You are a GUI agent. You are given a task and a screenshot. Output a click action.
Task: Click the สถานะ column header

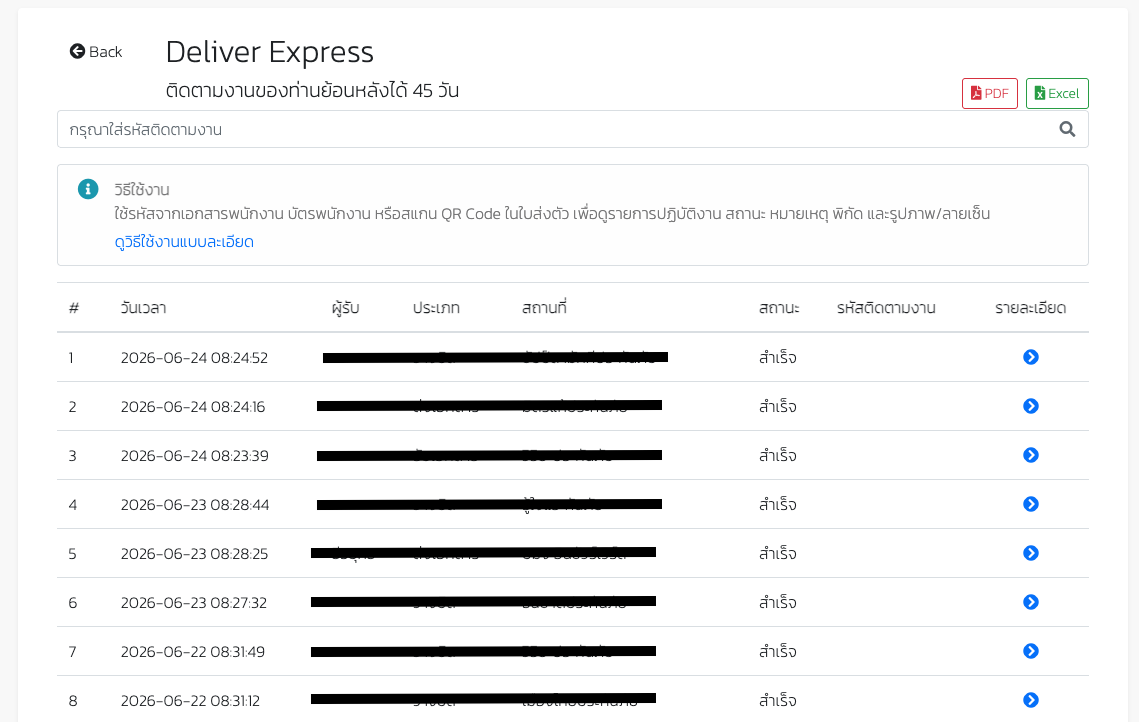pos(779,308)
